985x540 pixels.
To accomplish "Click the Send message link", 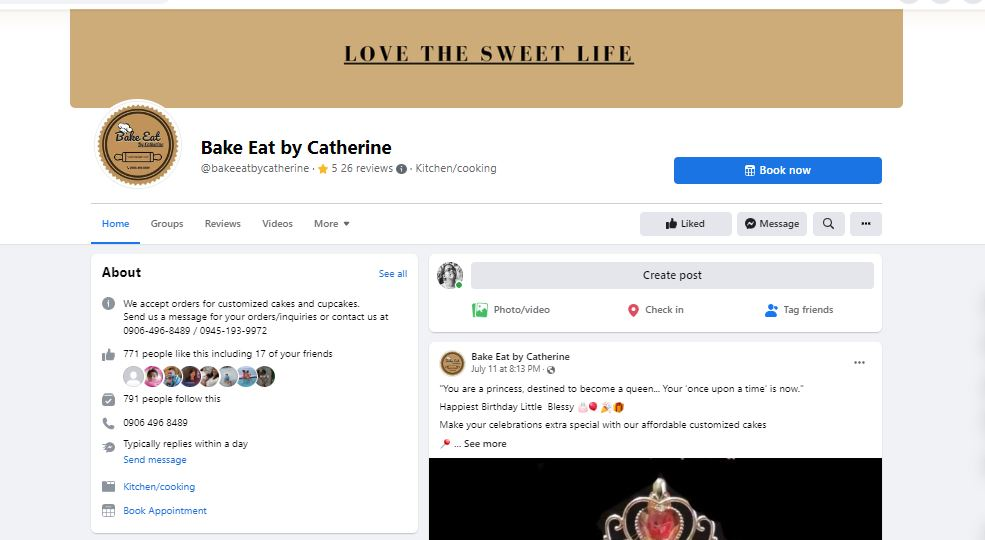I will 155,460.
